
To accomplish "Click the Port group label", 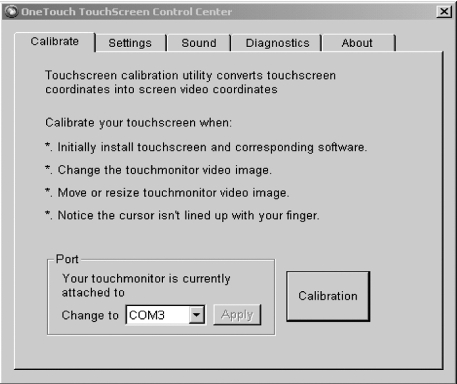I will point(67,259).
